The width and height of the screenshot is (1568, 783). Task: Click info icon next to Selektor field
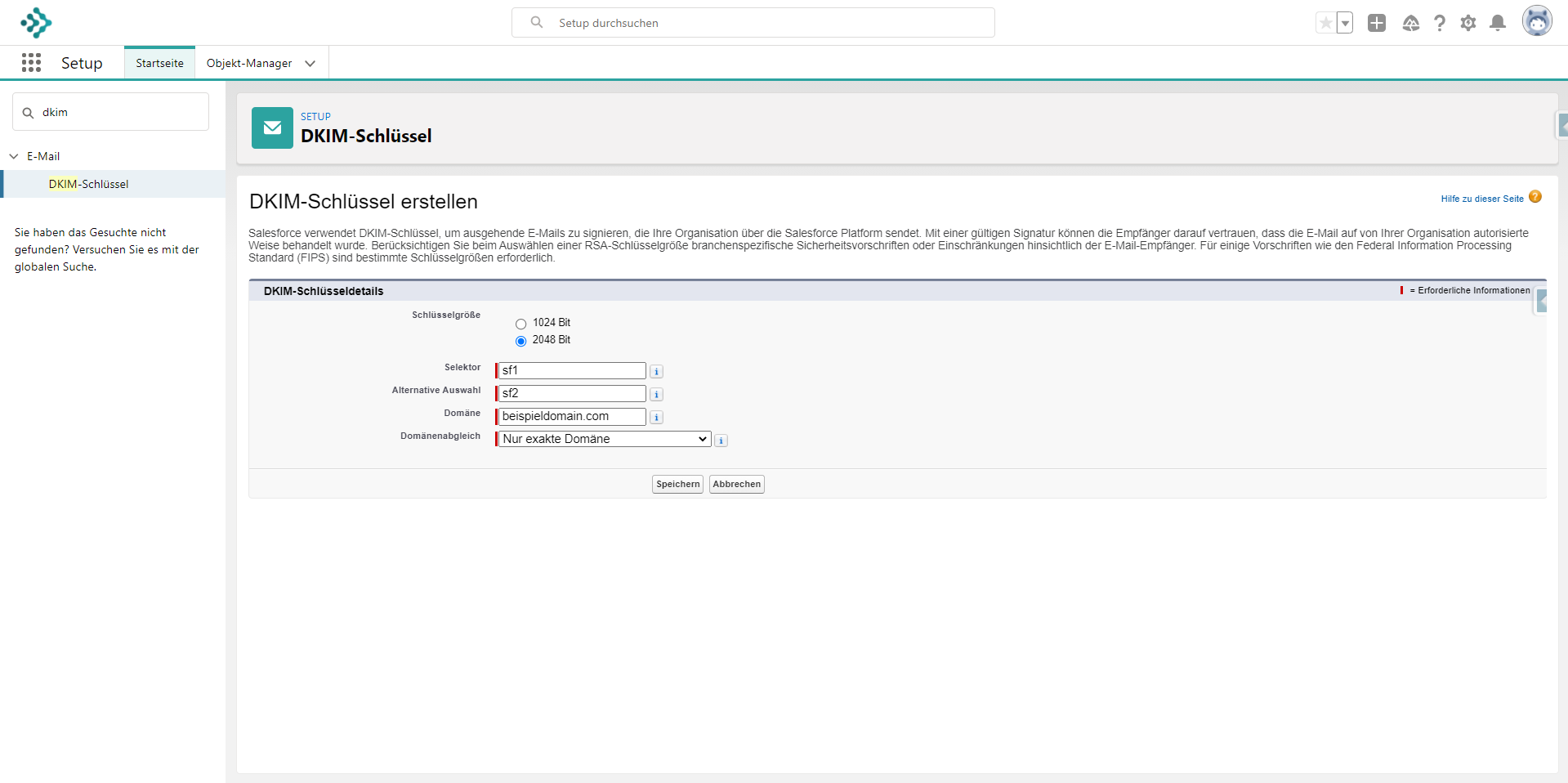(656, 372)
